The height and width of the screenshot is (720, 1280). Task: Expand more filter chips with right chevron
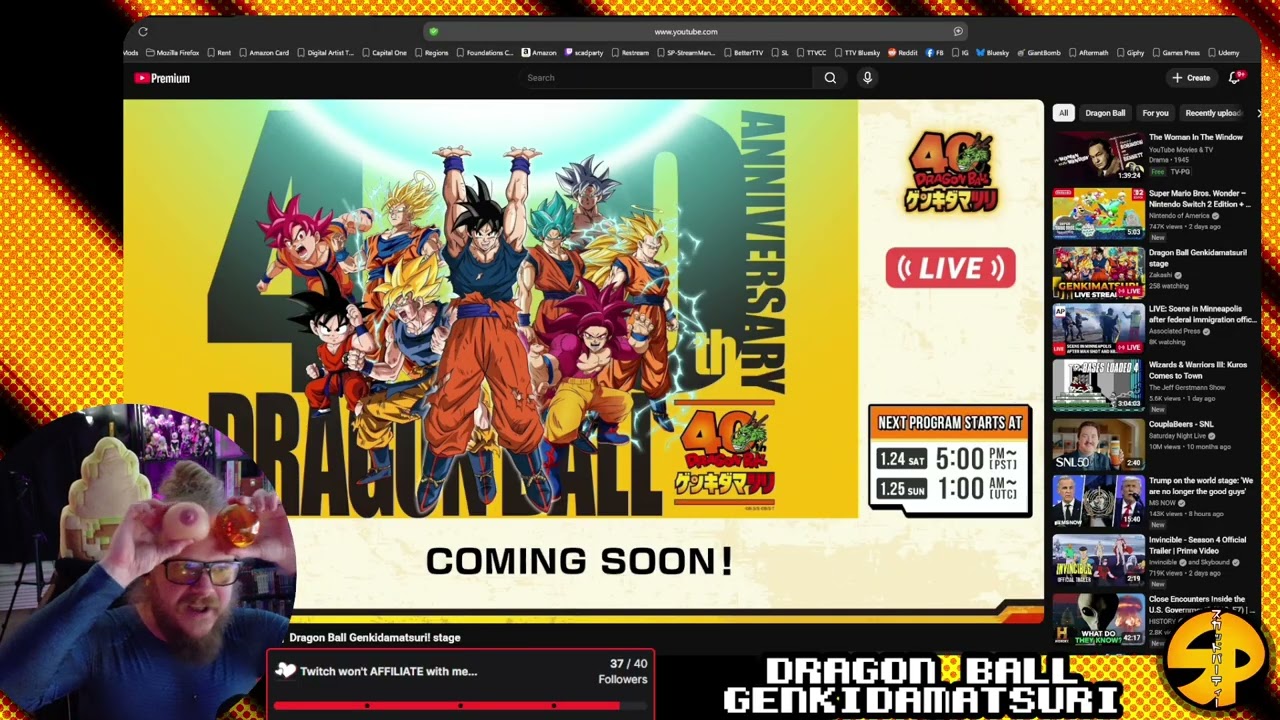1258,113
